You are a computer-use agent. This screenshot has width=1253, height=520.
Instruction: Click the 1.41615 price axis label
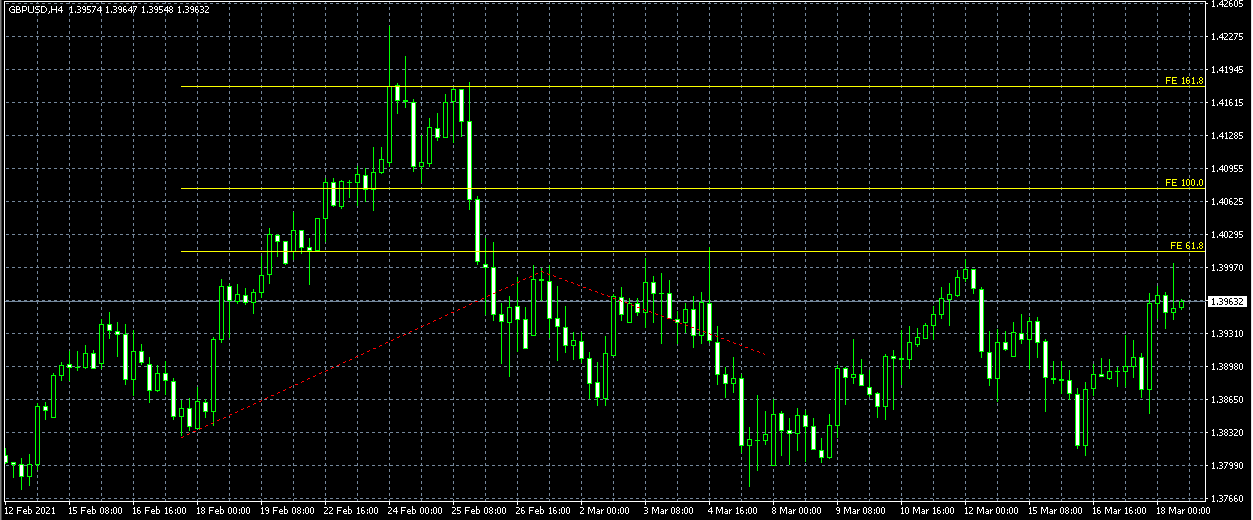[1227, 103]
